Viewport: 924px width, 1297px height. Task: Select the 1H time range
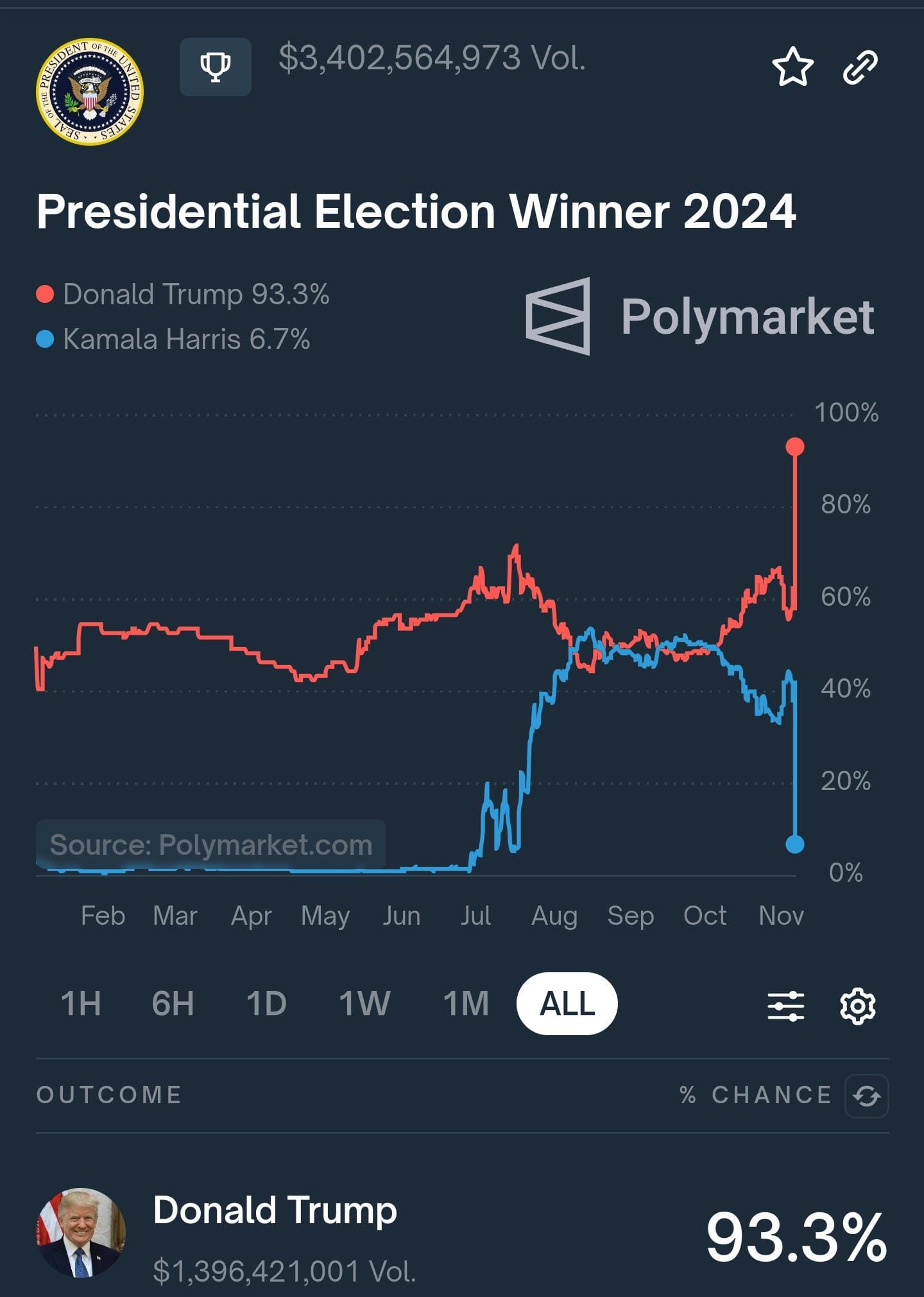coord(81,1004)
